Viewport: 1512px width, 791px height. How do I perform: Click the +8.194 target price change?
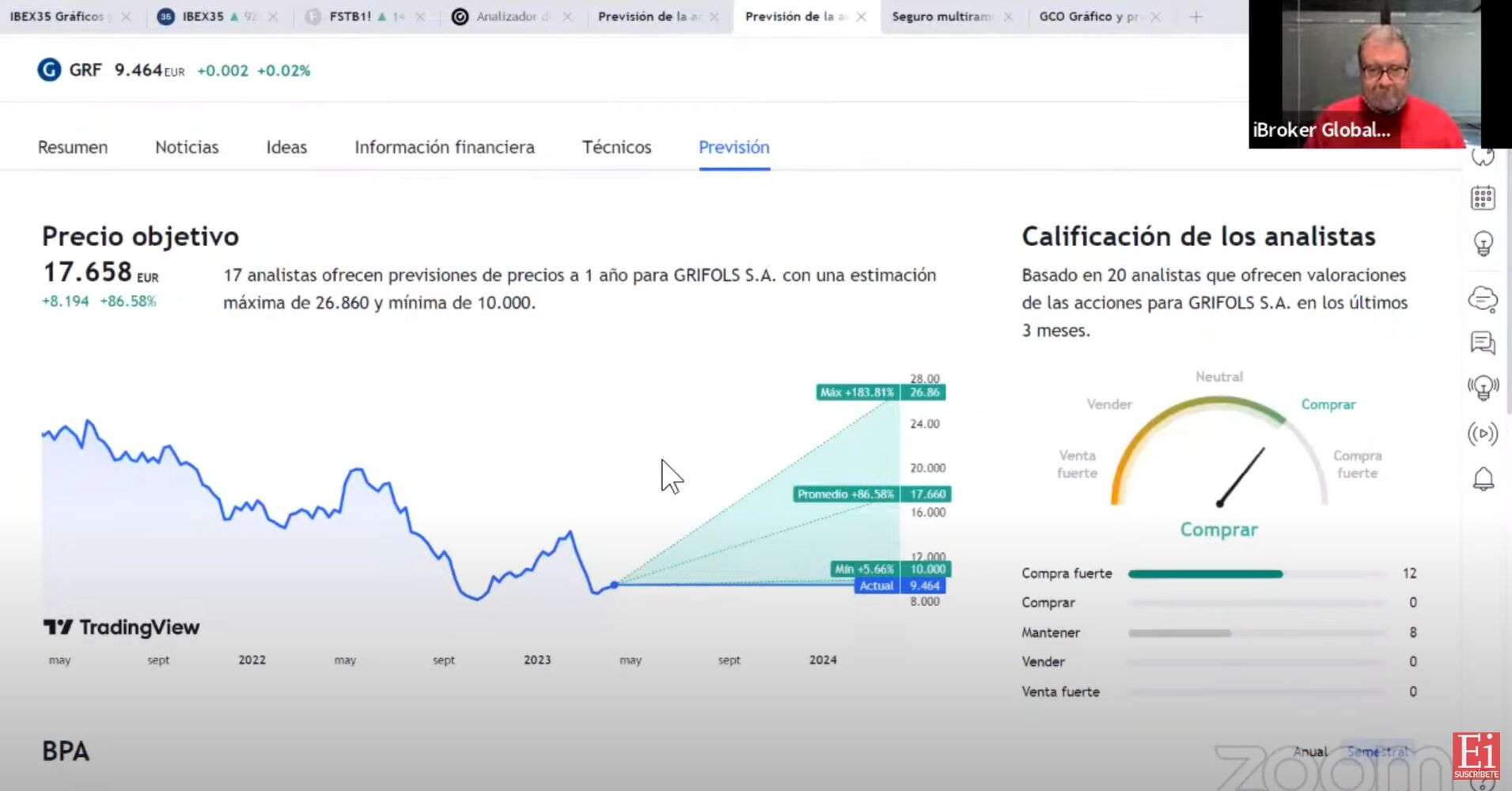point(66,301)
